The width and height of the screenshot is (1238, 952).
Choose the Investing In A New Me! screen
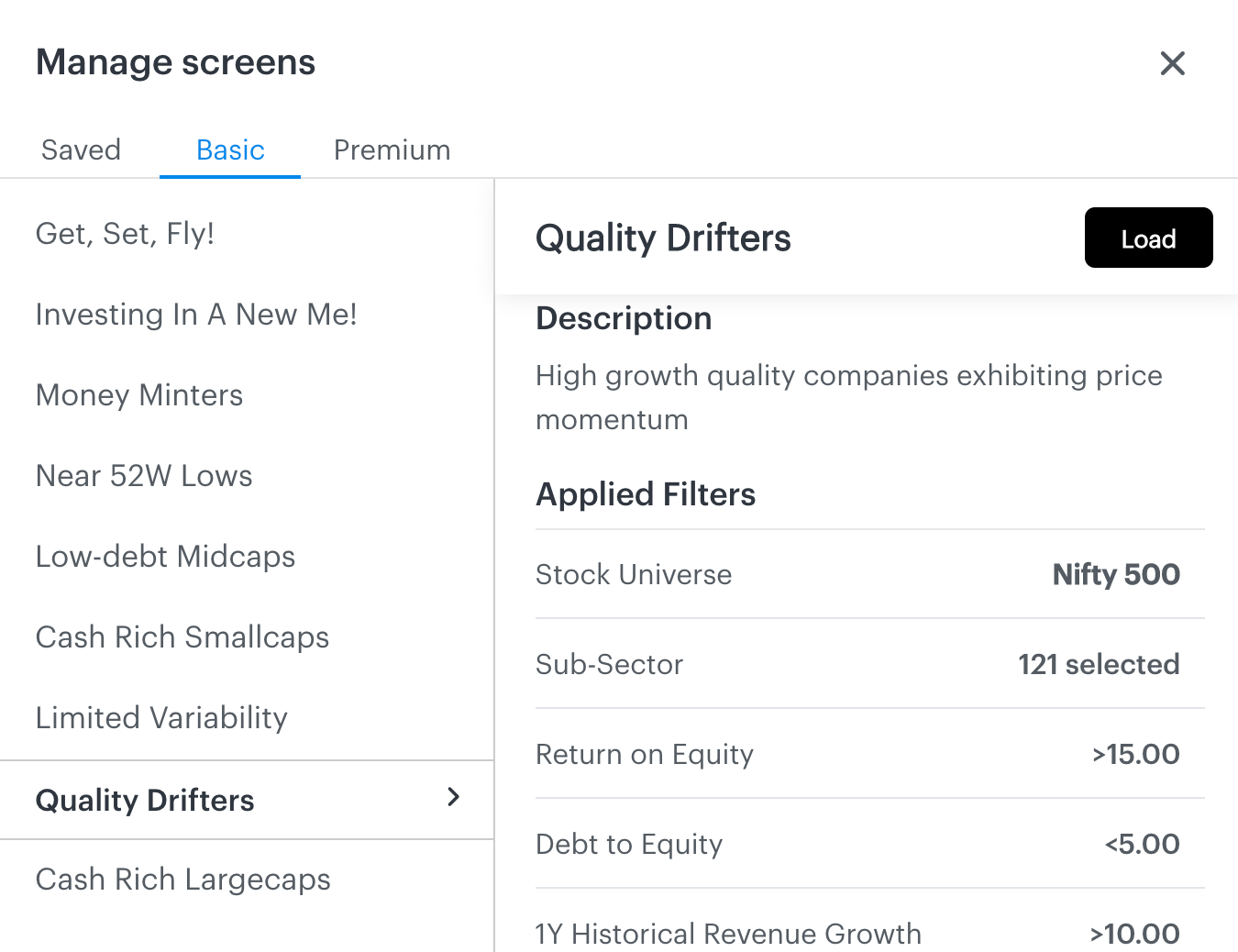point(196,315)
